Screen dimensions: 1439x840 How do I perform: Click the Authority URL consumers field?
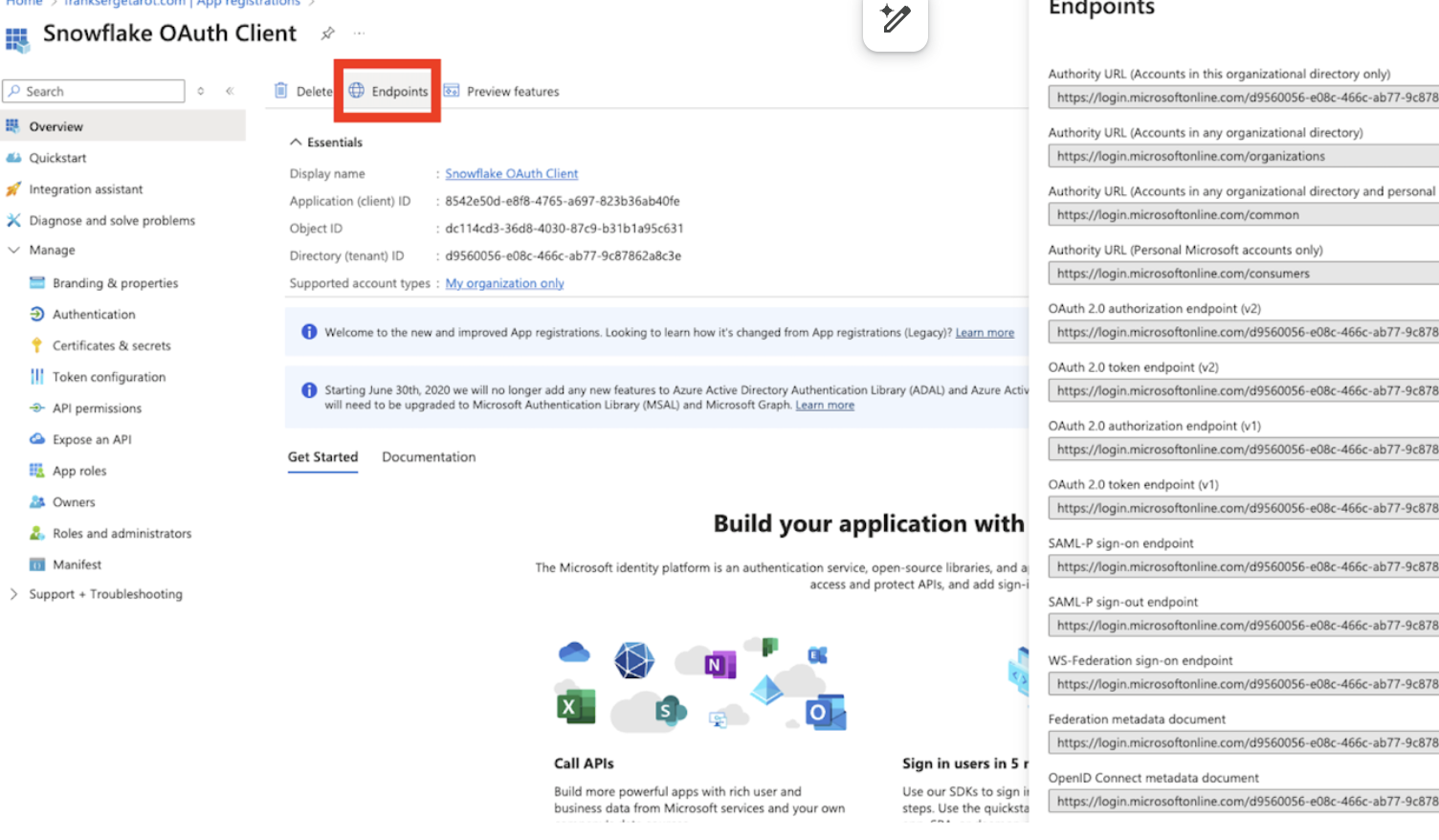tap(1243, 274)
